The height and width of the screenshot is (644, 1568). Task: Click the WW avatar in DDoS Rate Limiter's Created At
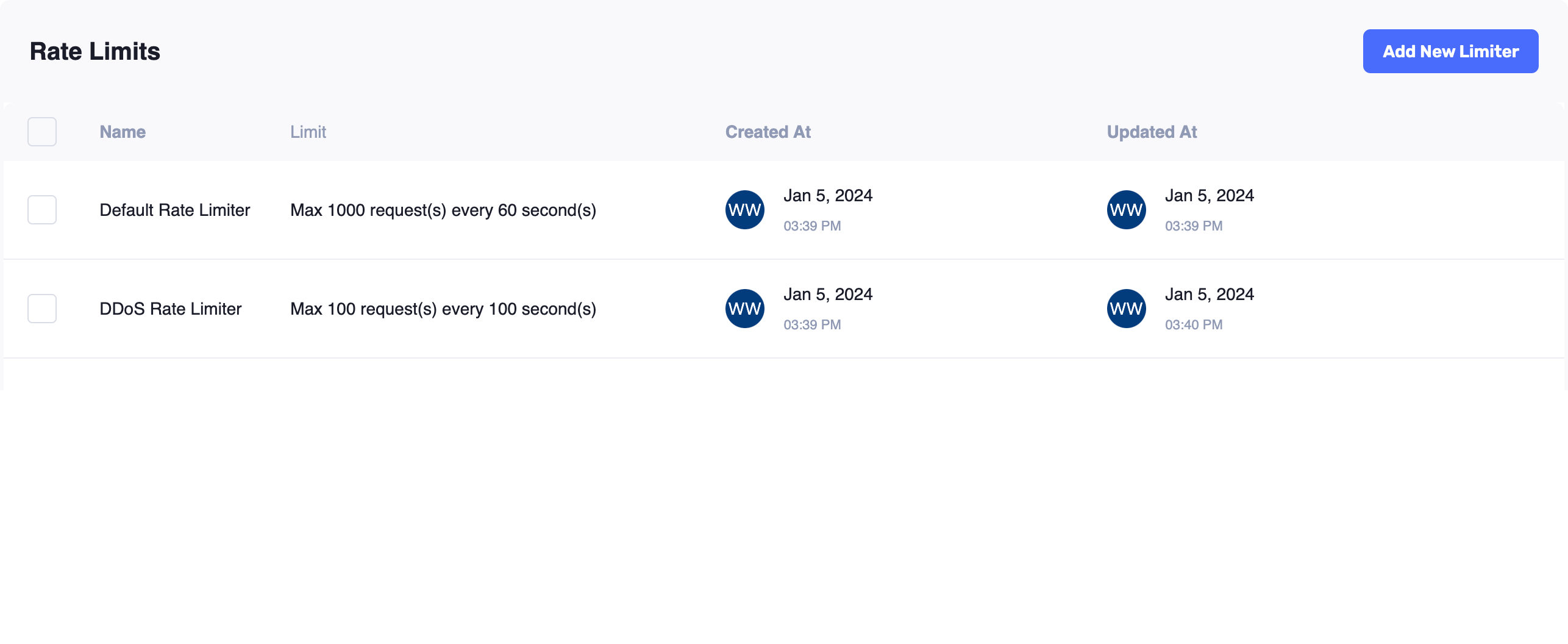(744, 309)
